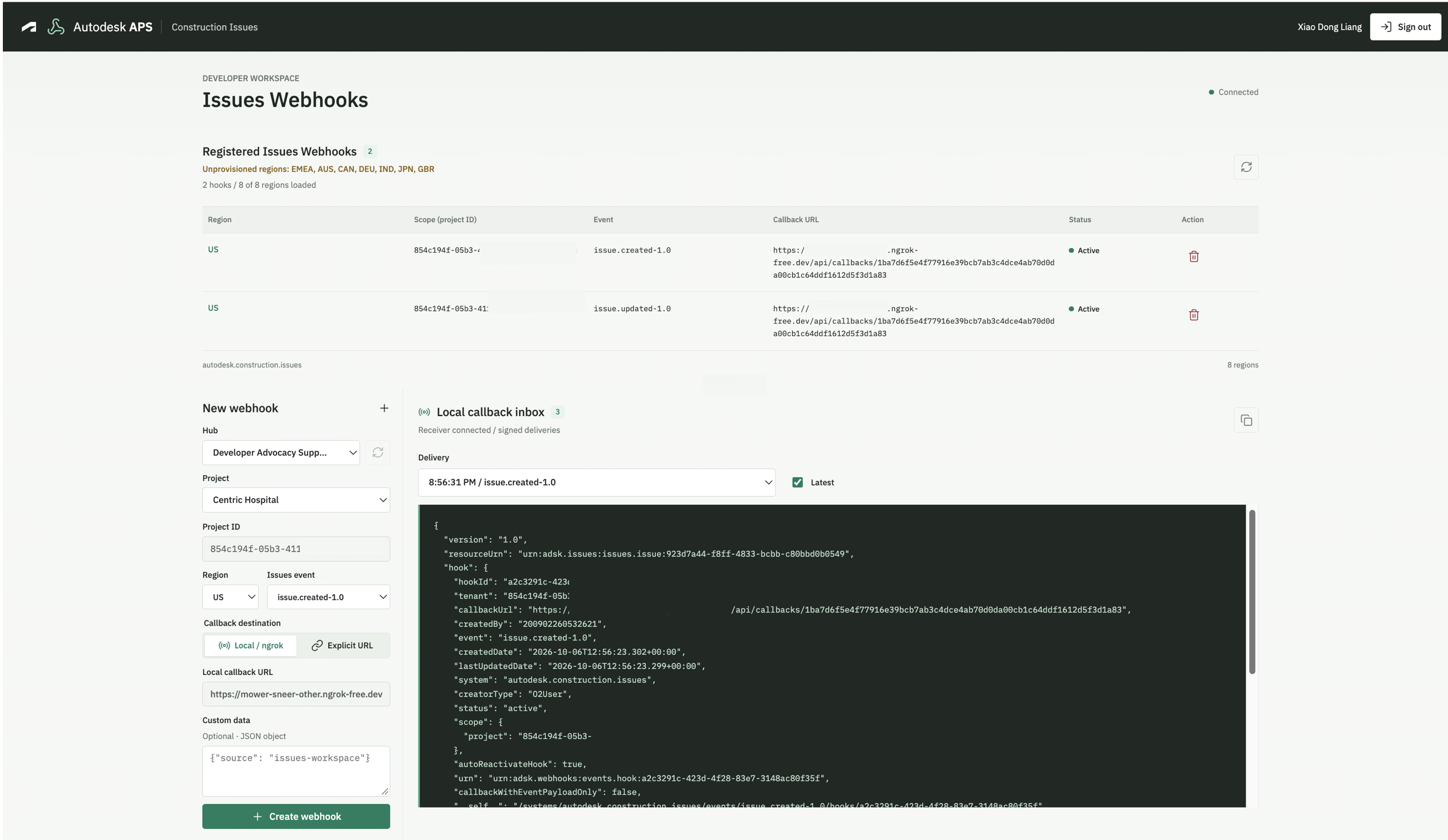This screenshot has height=840, width=1448.
Task: Click the autodesk.construction.issues footer text
Action: pyautogui.click(x=251, y=365)
